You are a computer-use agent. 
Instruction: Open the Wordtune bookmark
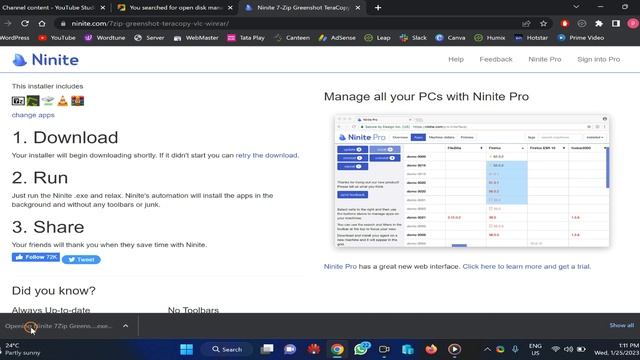[104, 38]
